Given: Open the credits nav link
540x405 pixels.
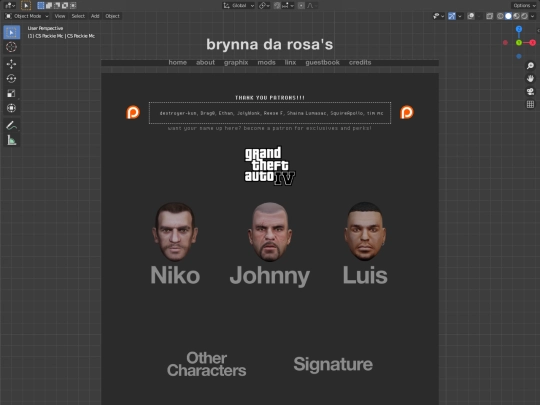Looking at the screenshot, I should (x=360, y=62).
